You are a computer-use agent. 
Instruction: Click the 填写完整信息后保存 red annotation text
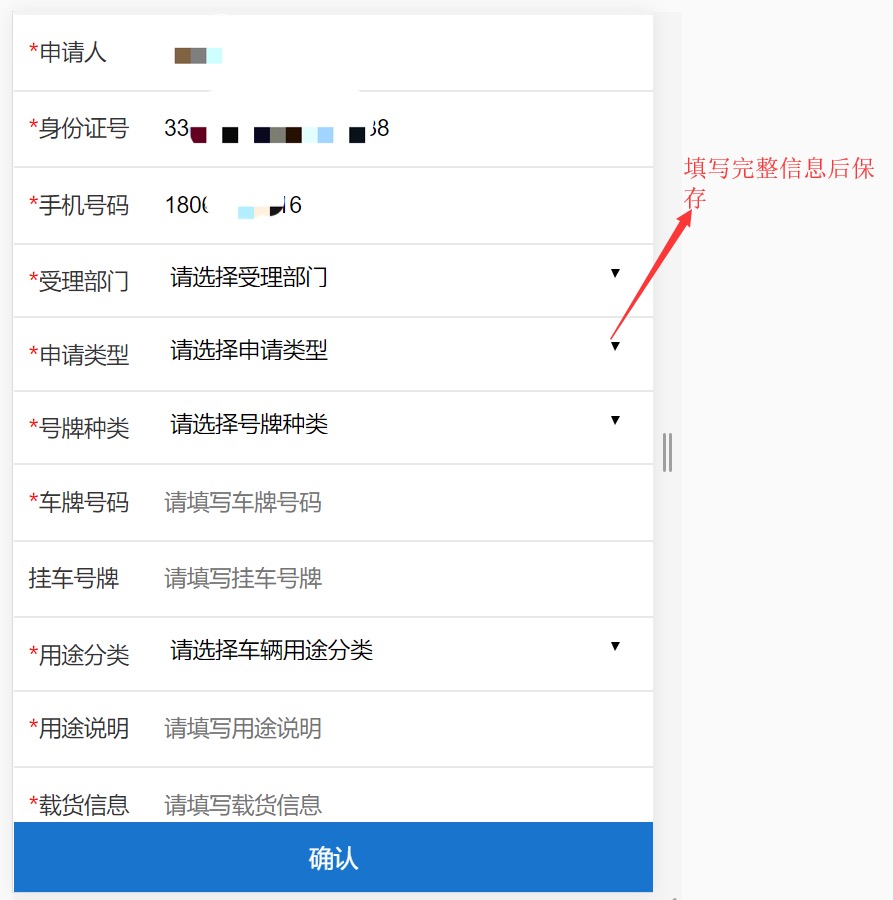[779, 183]
